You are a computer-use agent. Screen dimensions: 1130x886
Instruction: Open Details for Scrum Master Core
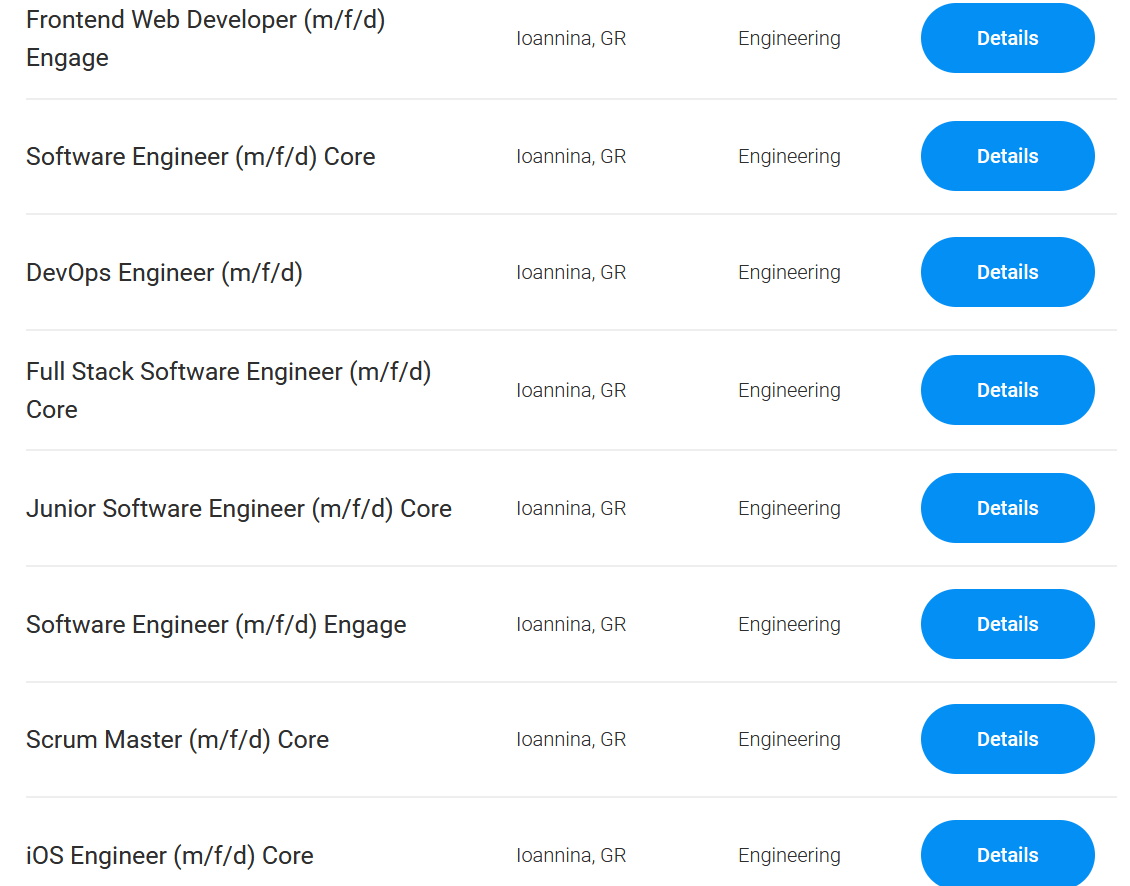tap(1007, 740)
